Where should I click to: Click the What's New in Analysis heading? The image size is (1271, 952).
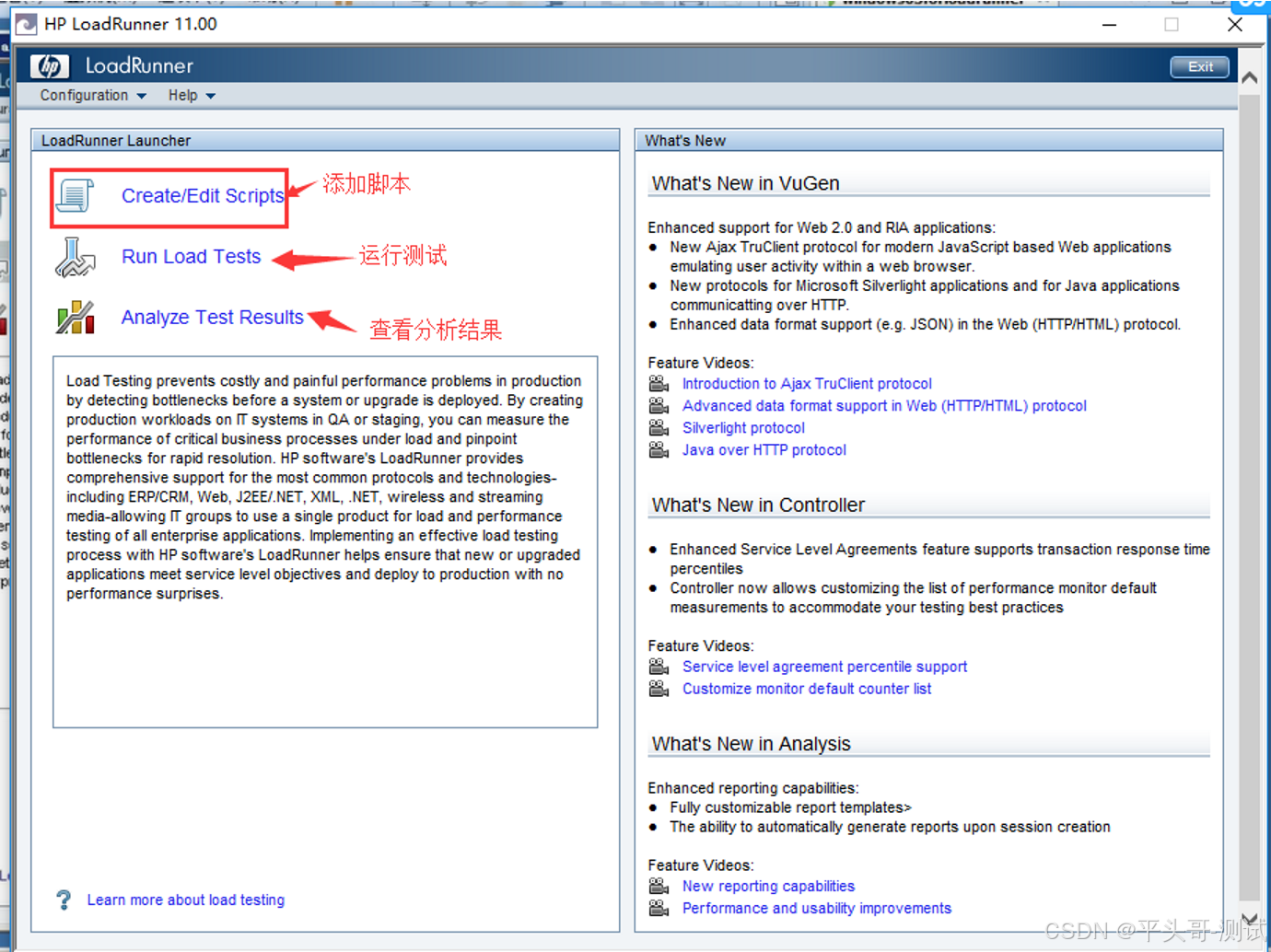point(752,743)
